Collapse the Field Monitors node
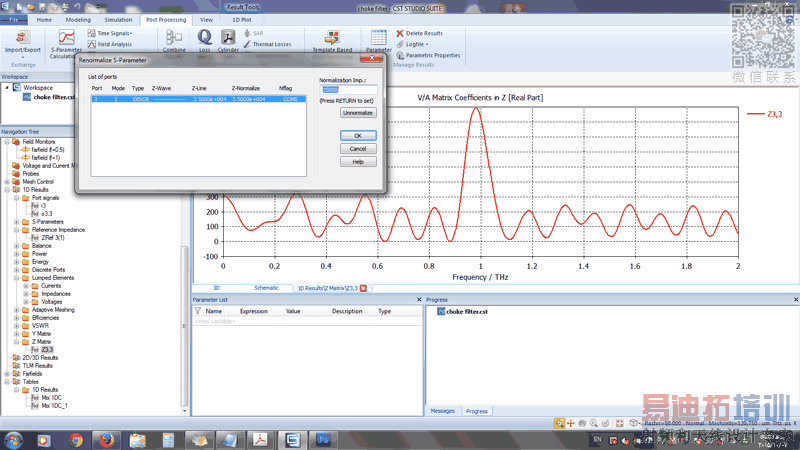This screenshot has height=450, width=800. (7, 142)
